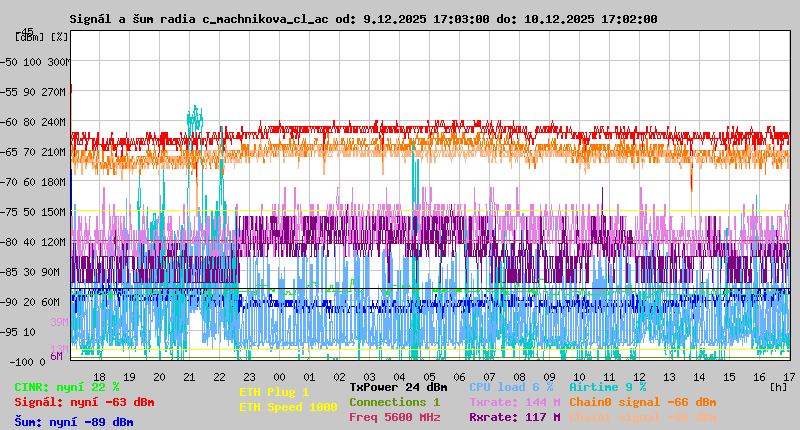The image size is (800, 430).
Task: Click the TxPower 24 dBm legend label
Action: pyautogui.click(x=398, y=386)
